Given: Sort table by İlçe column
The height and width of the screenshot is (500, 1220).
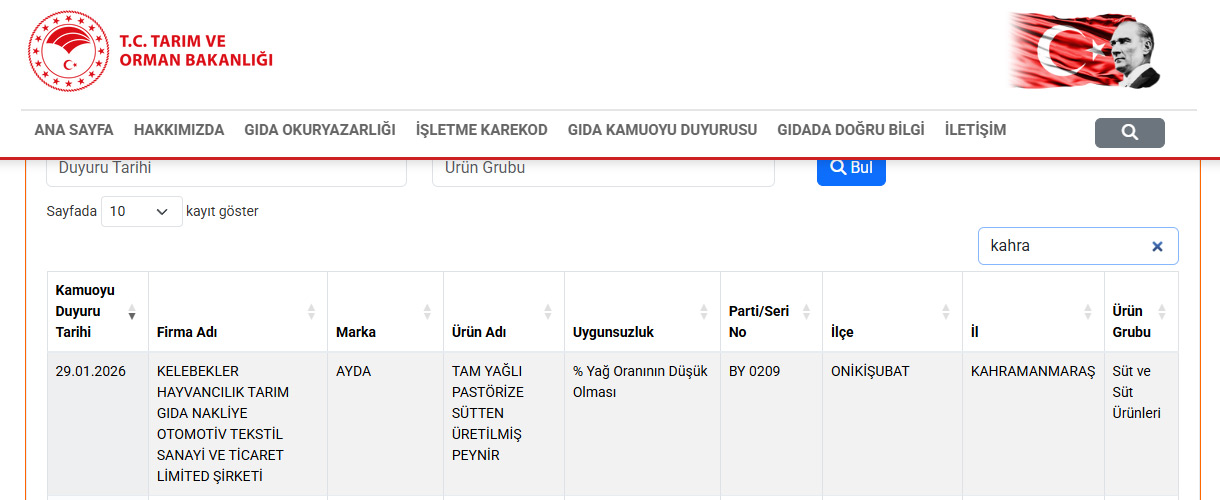Looking at the screenshot, I should pyautogui.click(x=946, y=312).
